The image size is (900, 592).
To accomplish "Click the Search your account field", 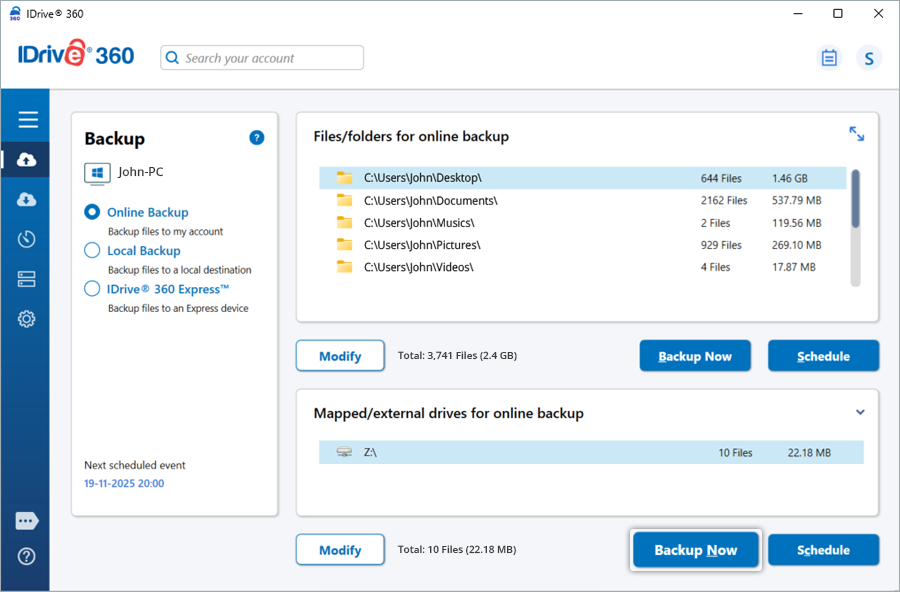I will [x=262, y=58].
